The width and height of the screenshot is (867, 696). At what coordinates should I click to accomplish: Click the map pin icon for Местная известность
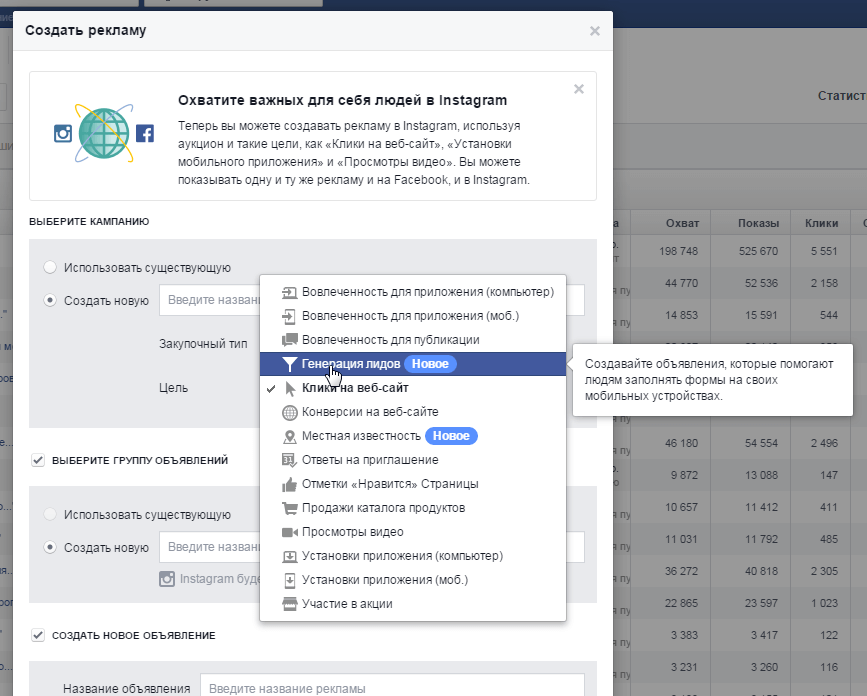(x=290, y=436)
